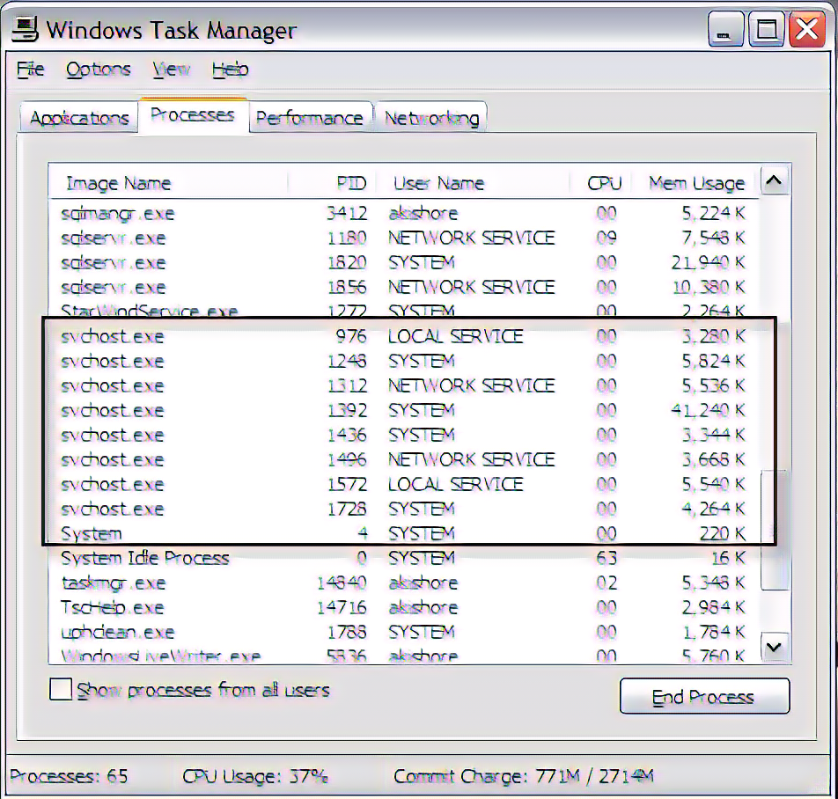Select the sqlmangr.exe process row
Viewport: 838px width, 799px height.
(403, 213)
